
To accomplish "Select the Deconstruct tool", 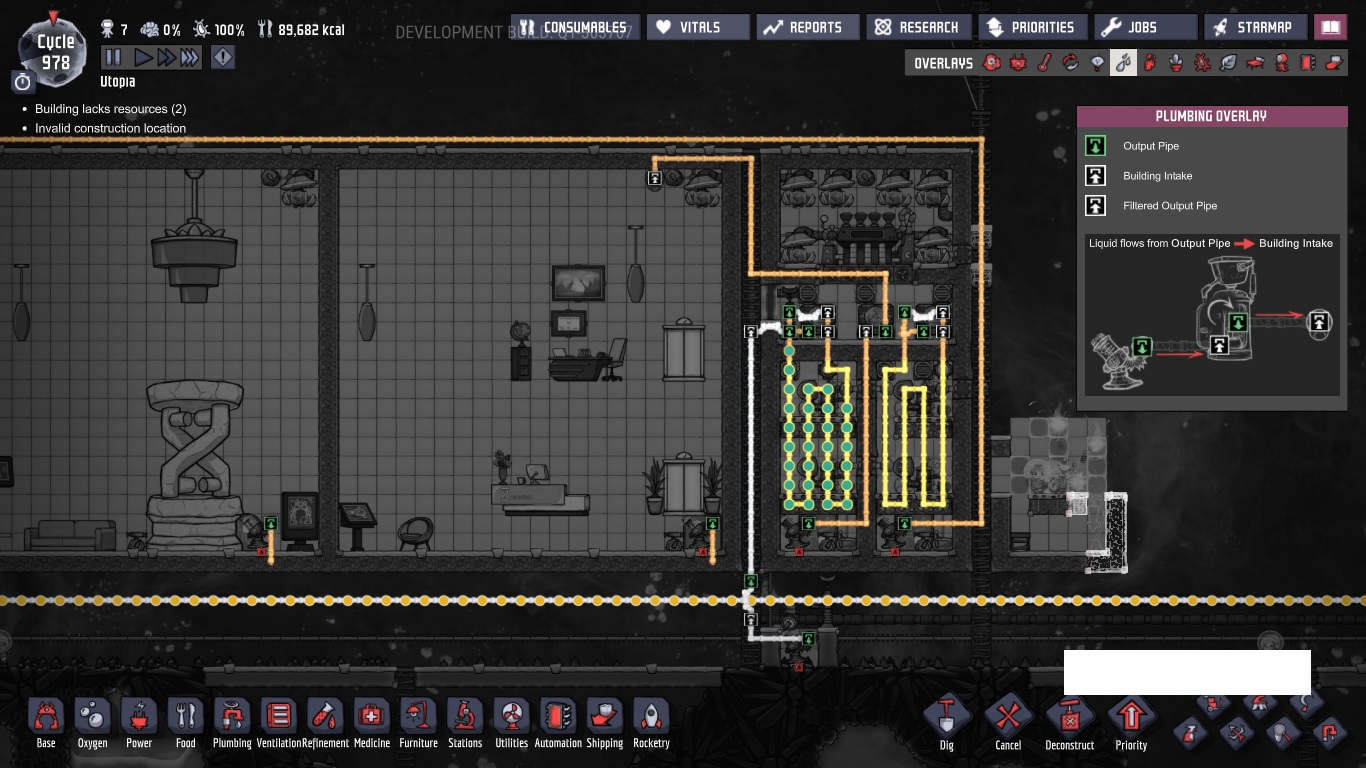I will (1070, 724).
